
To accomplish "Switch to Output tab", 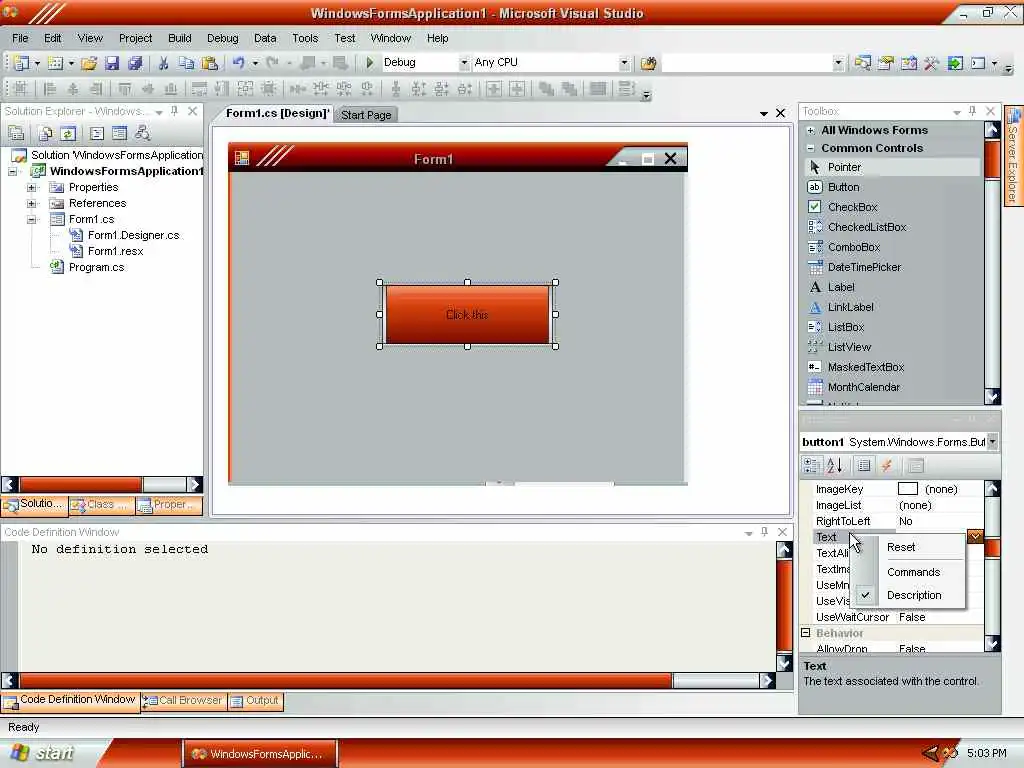I will coord(255,701).
